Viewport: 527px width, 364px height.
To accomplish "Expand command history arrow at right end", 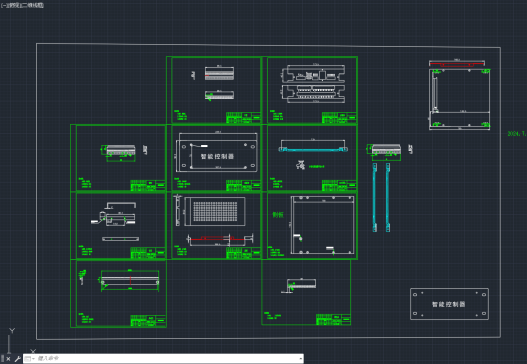I will tap(300, 359).
